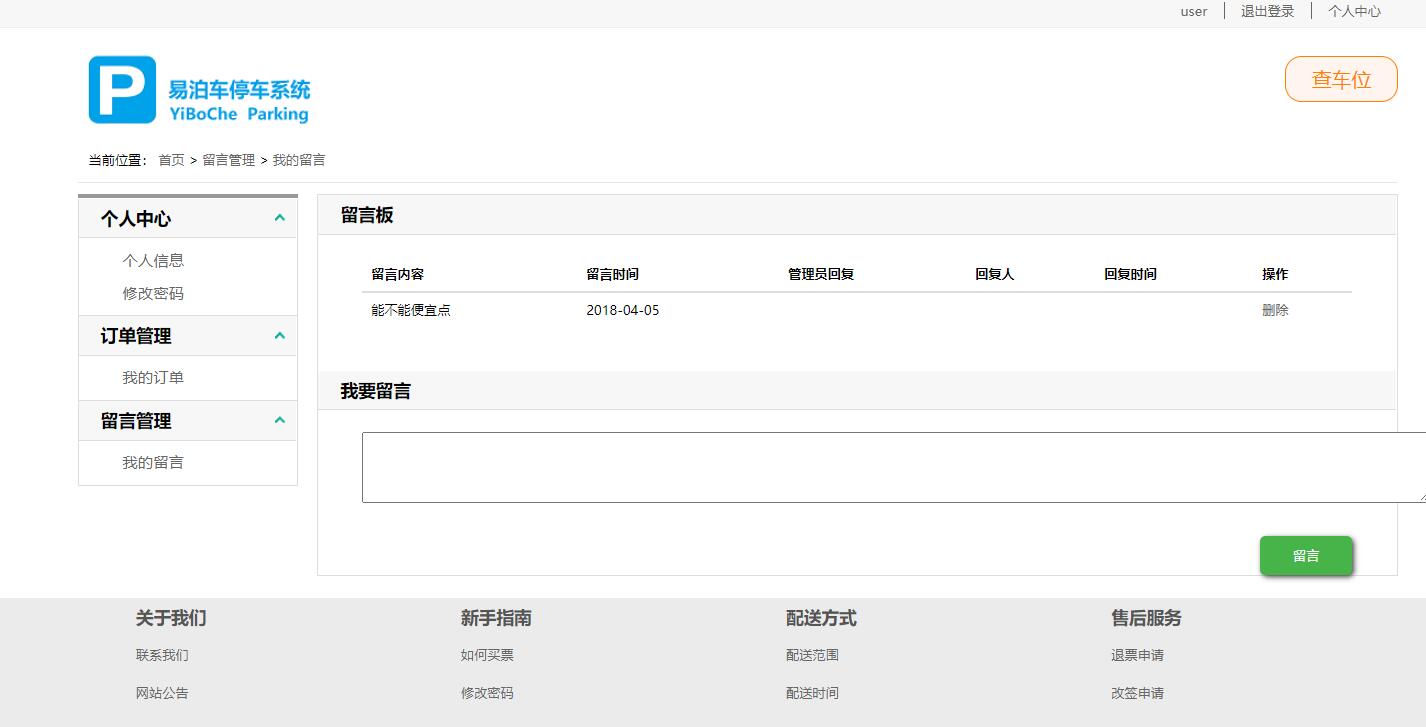Click the orange 查车位 button
1426x727 pixels.
[1340, 79]
